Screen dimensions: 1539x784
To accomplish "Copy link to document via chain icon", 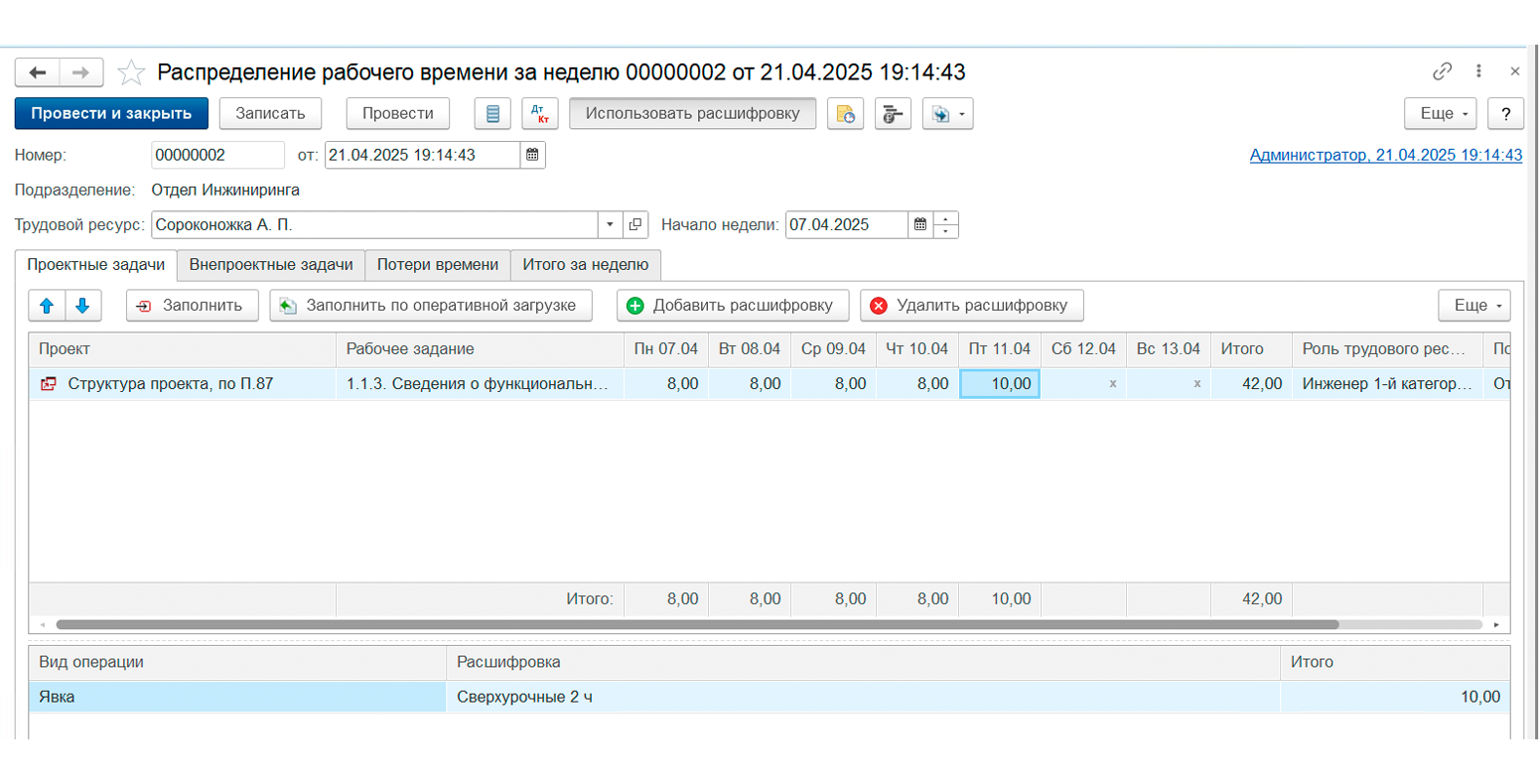I will [x=1442, y=71].
